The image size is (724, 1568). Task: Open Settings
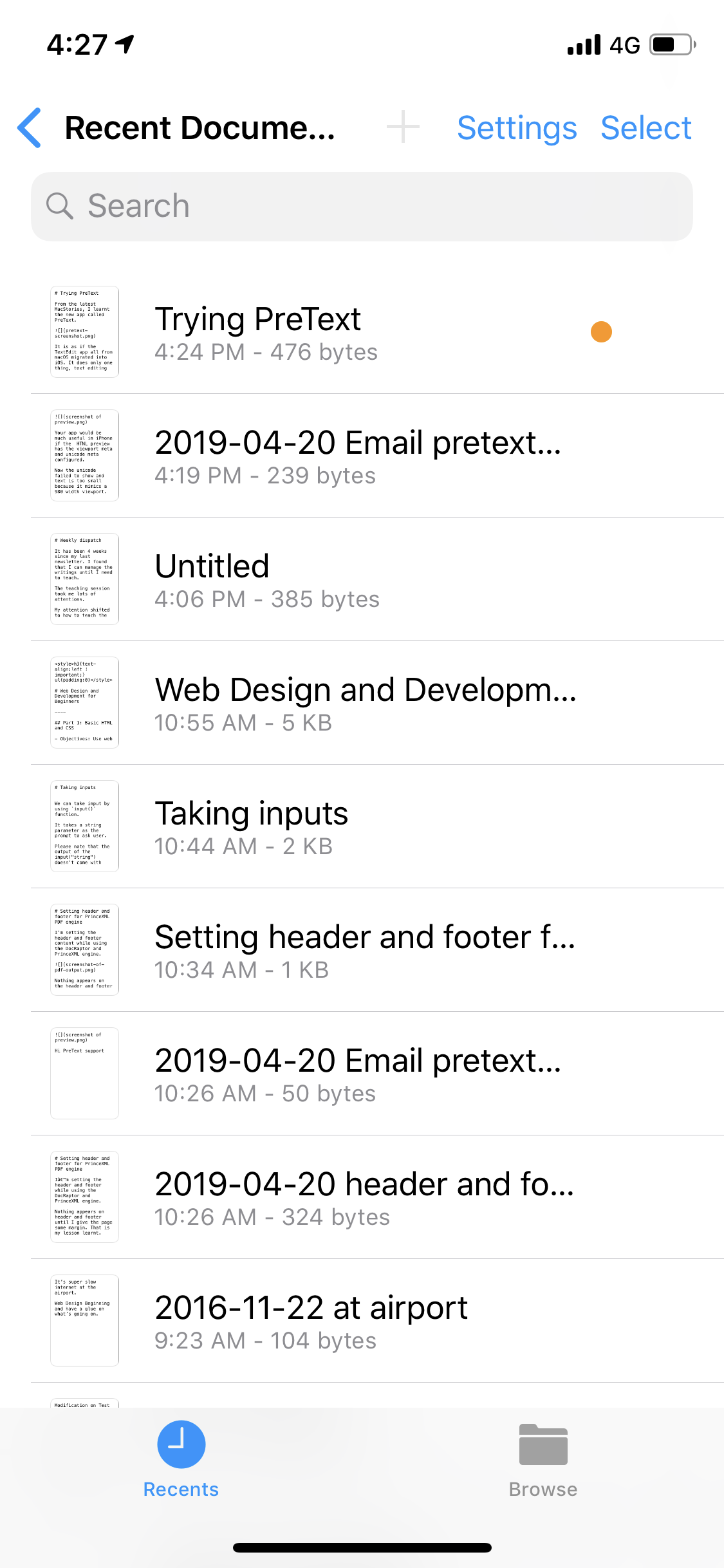[517, 127]
